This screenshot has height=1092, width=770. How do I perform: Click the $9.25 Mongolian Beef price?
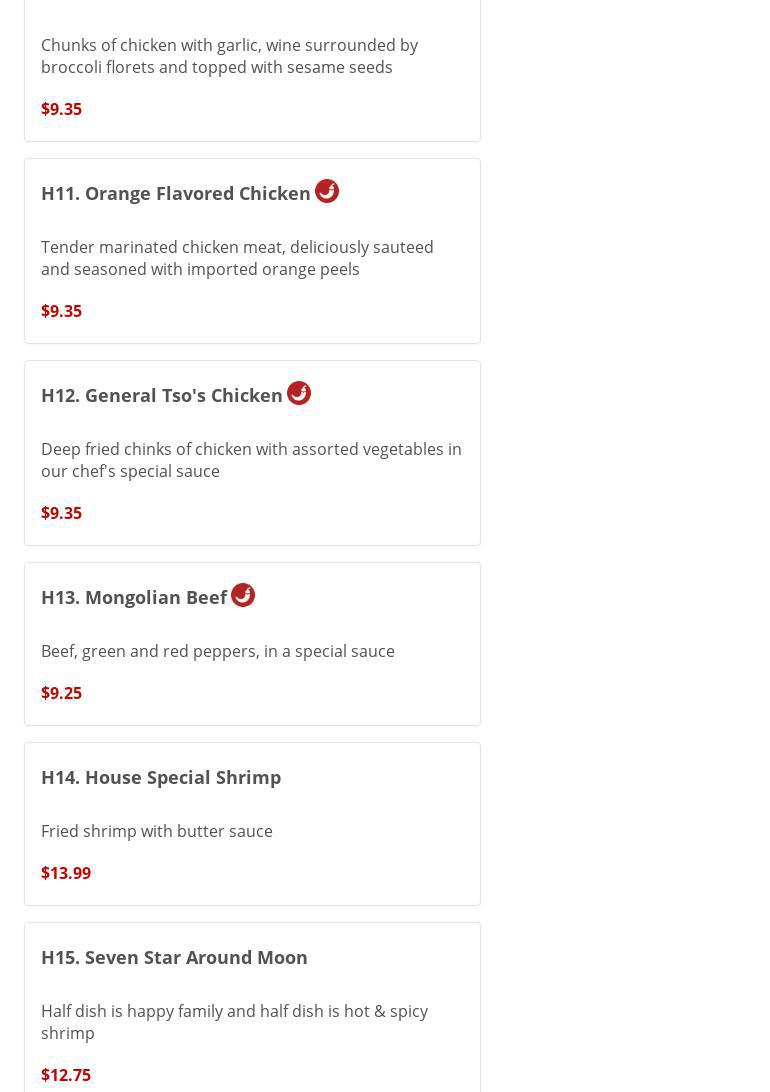tap(61, 693)
